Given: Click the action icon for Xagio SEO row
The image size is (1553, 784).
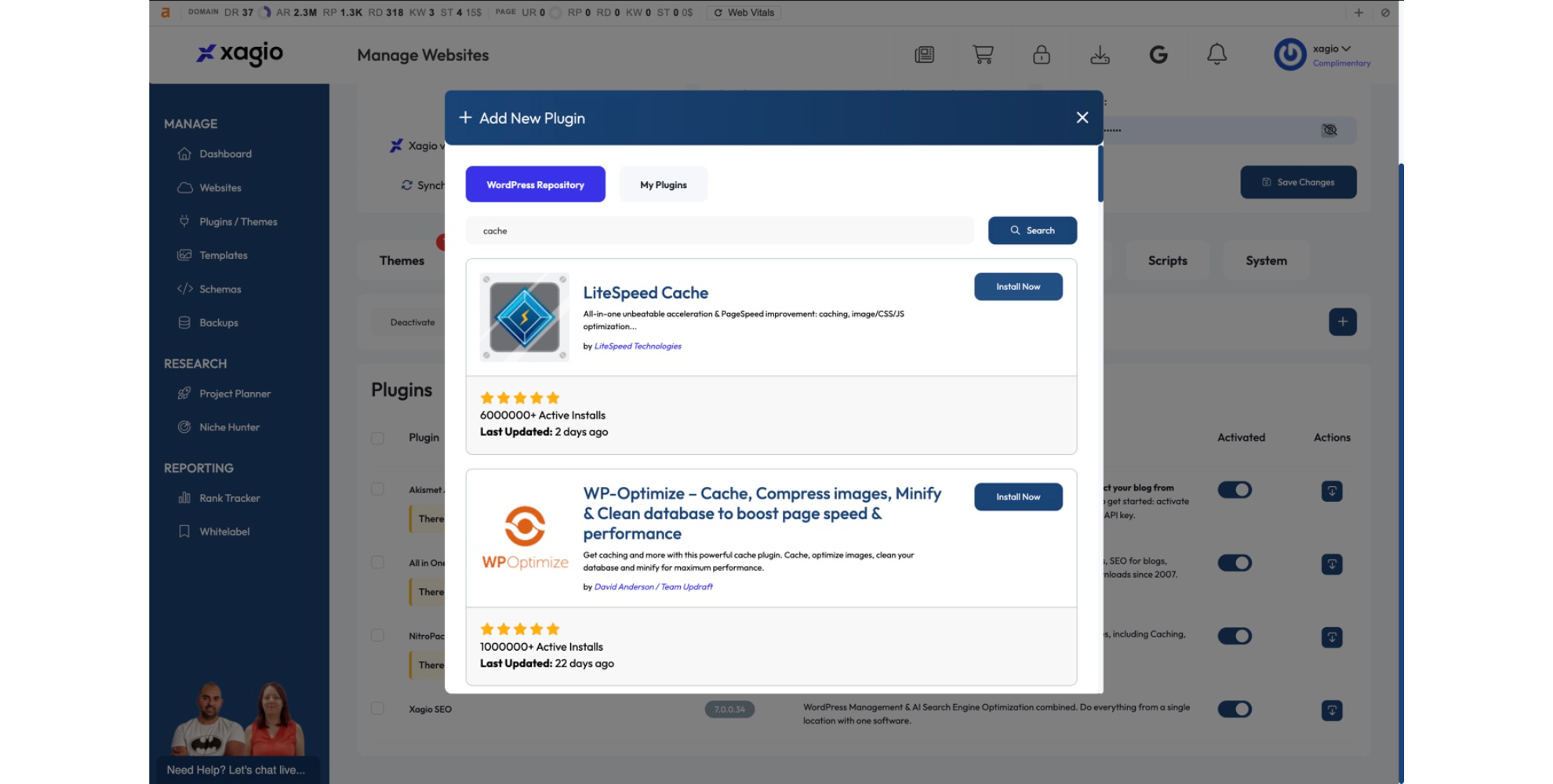Looking at the screenshot, I should [1331, 710].
